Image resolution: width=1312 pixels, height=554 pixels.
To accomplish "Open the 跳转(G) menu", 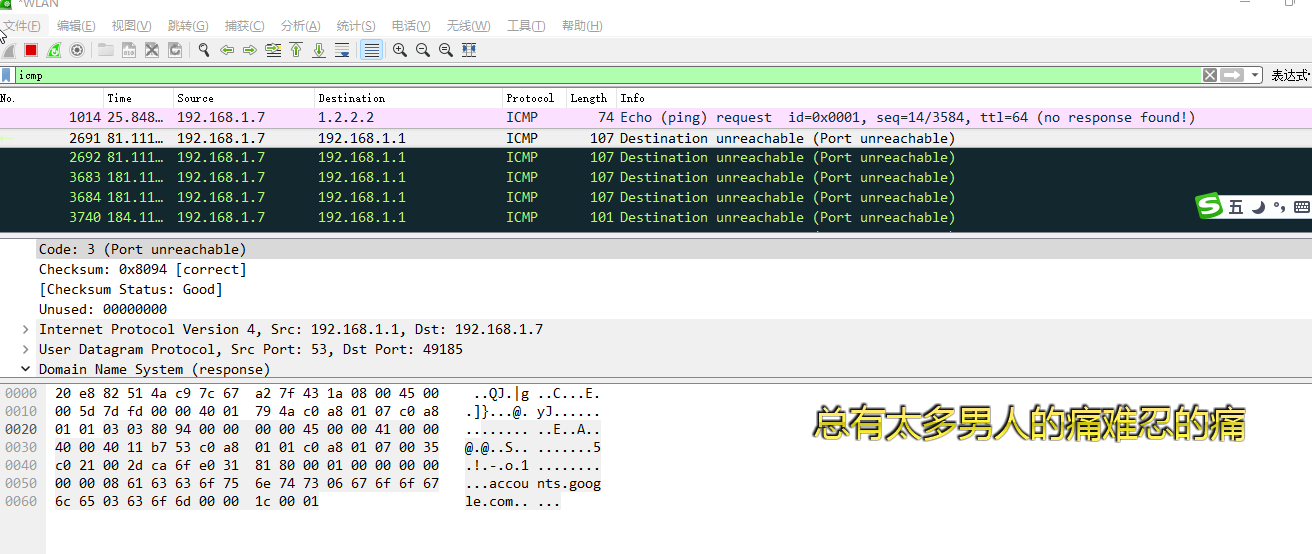I will pos(188,26).
